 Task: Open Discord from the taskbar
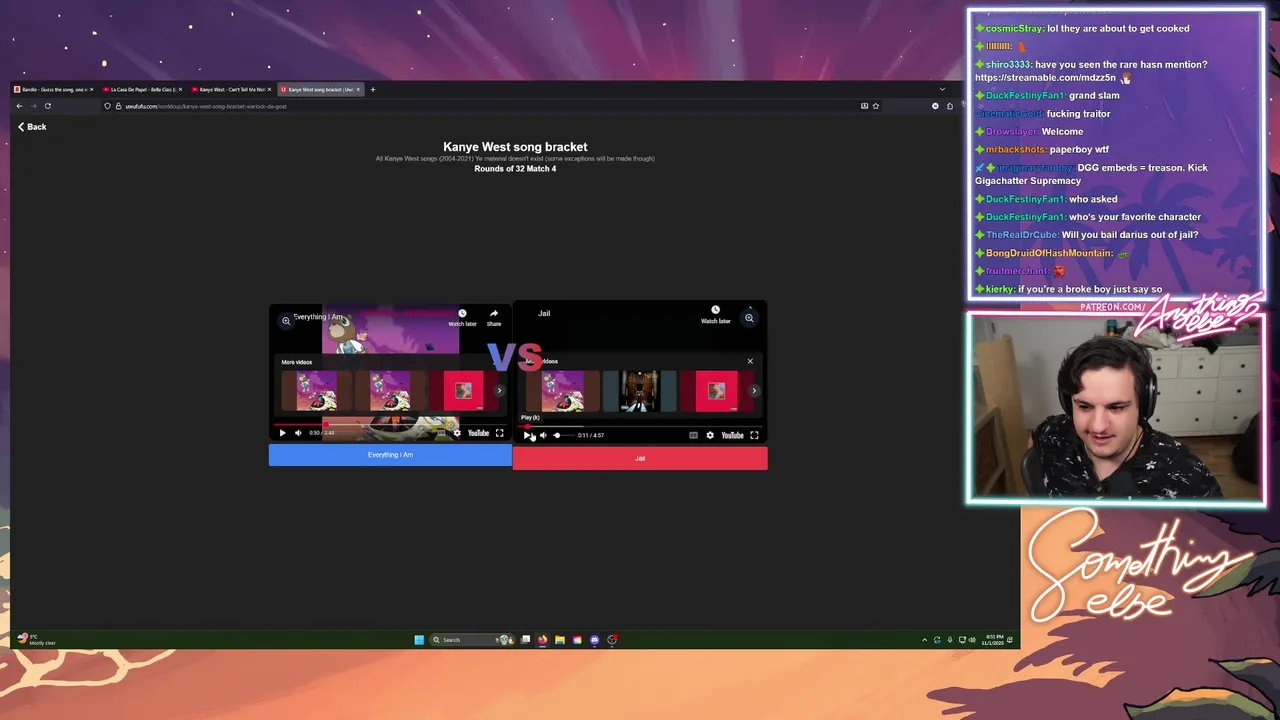coord(595,640)
